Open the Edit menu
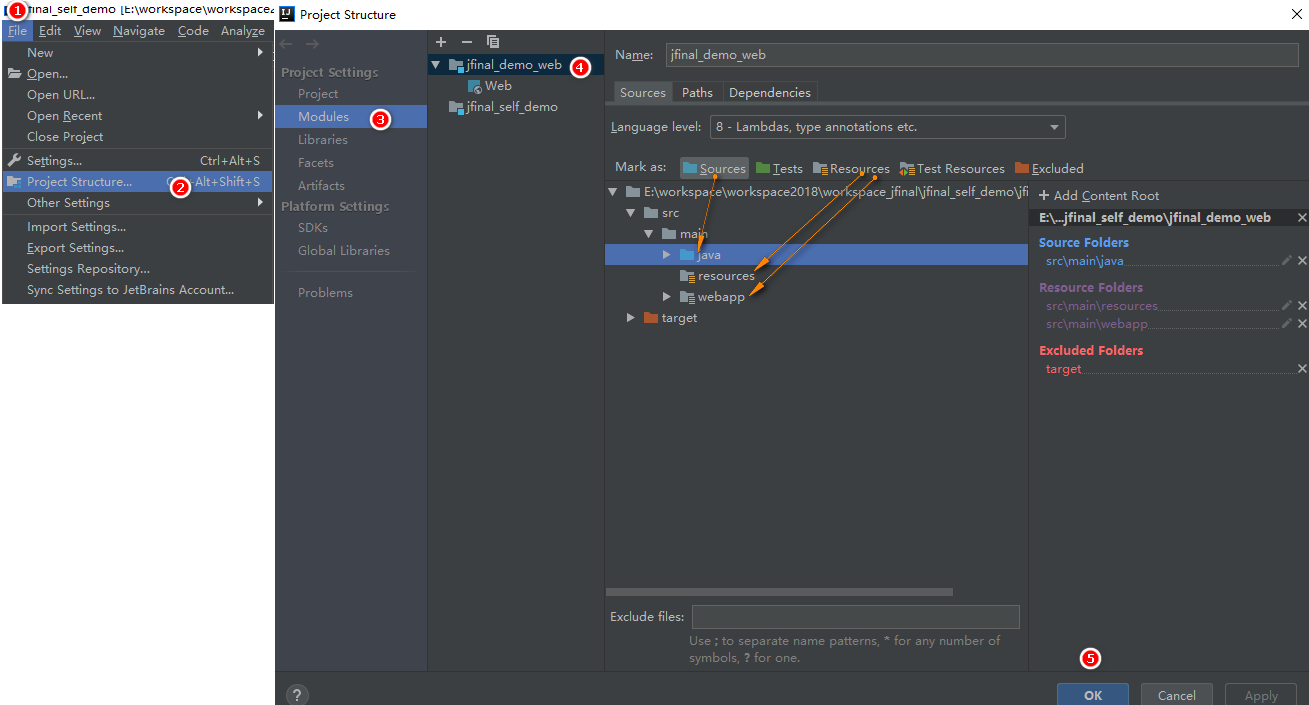Viewport: 1309px width, 705px height. coord(50,31)
